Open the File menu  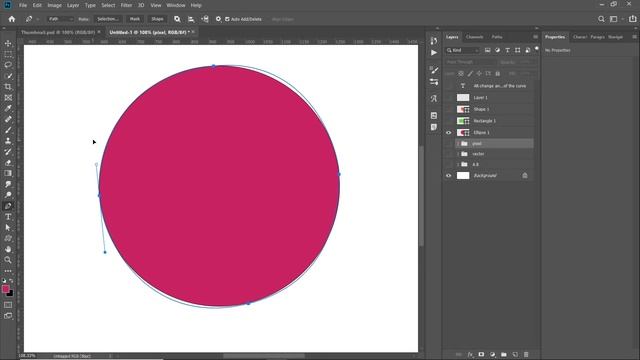point(23,5)
